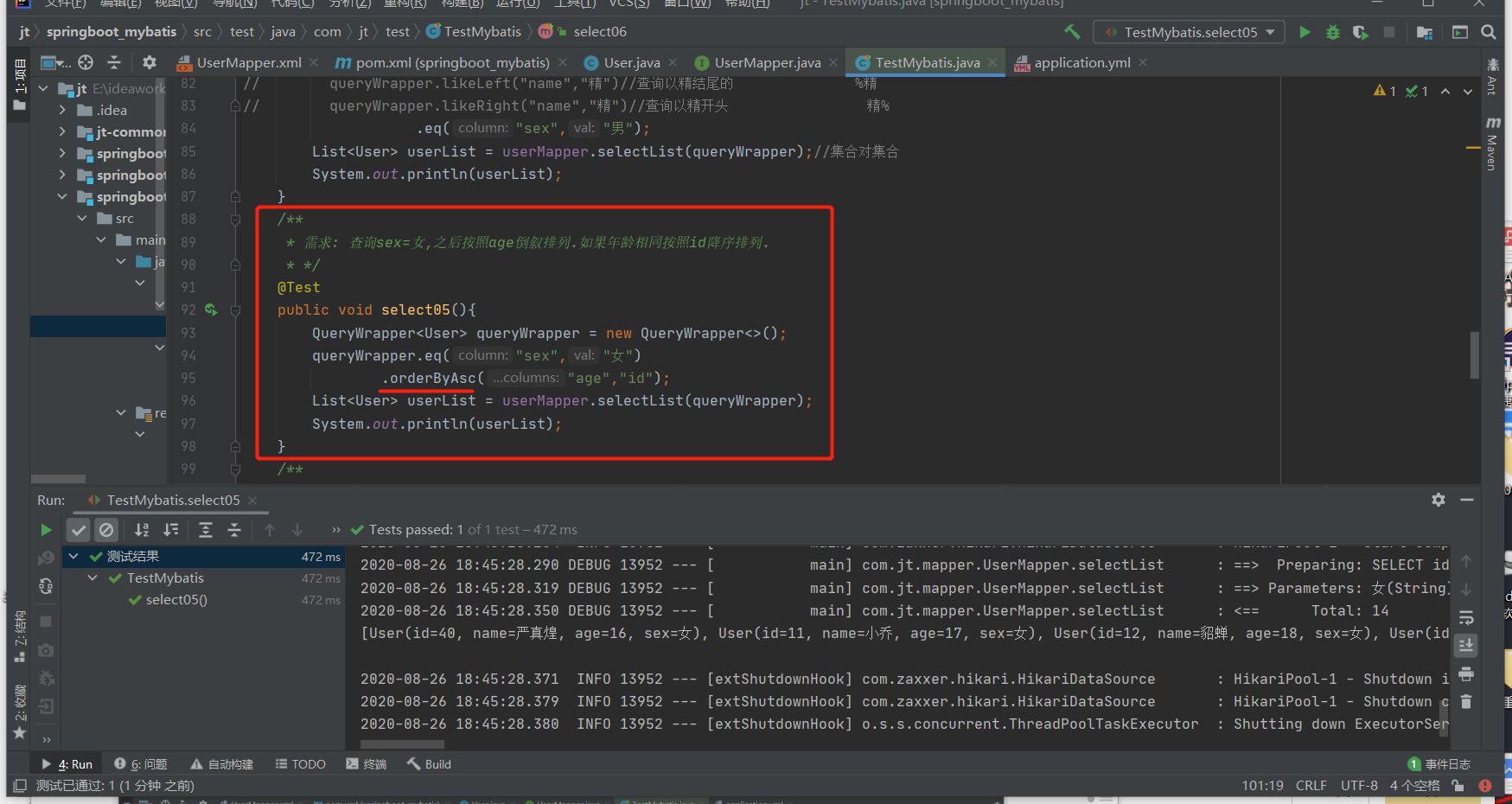Rerun the test in the Run panel
Viewport: 1512px width, 804px height.
46,530
